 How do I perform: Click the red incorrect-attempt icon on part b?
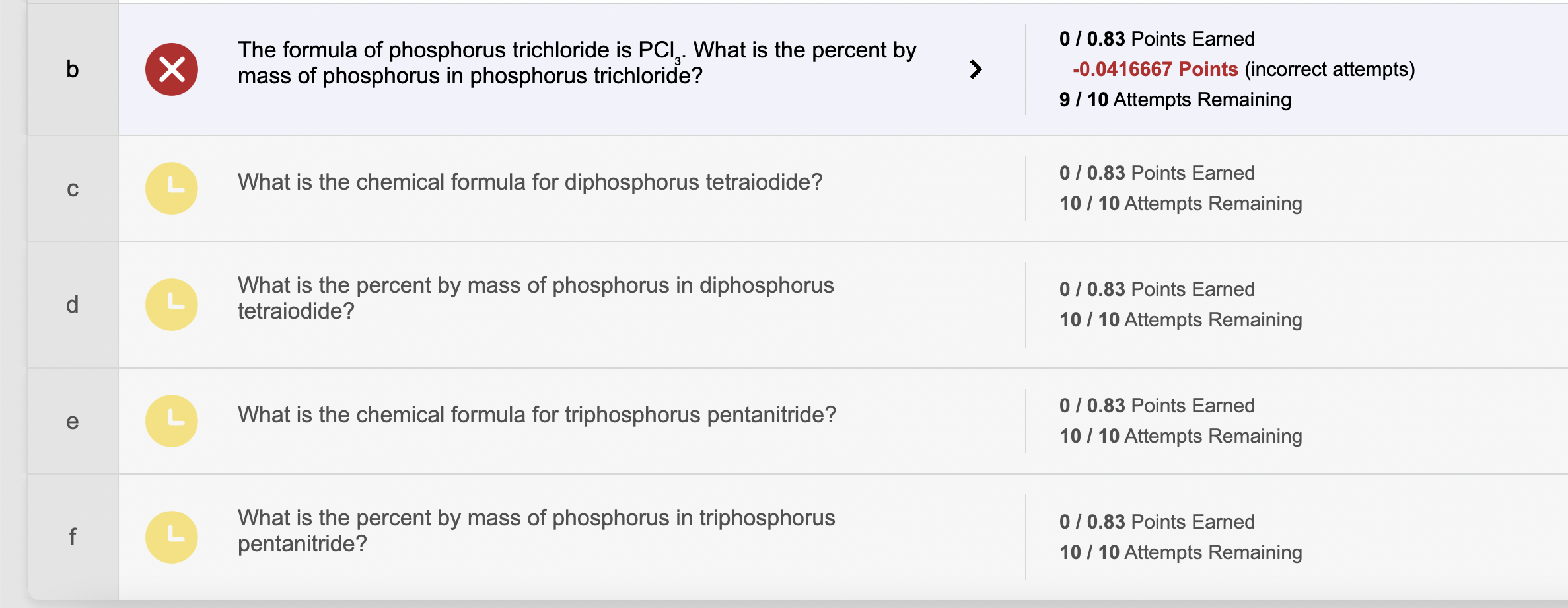171,69
